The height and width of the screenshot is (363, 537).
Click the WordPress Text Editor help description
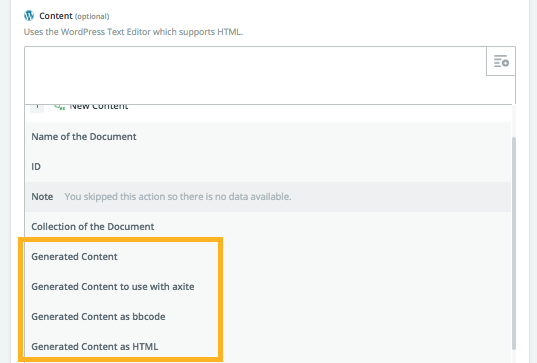(133, 32)
